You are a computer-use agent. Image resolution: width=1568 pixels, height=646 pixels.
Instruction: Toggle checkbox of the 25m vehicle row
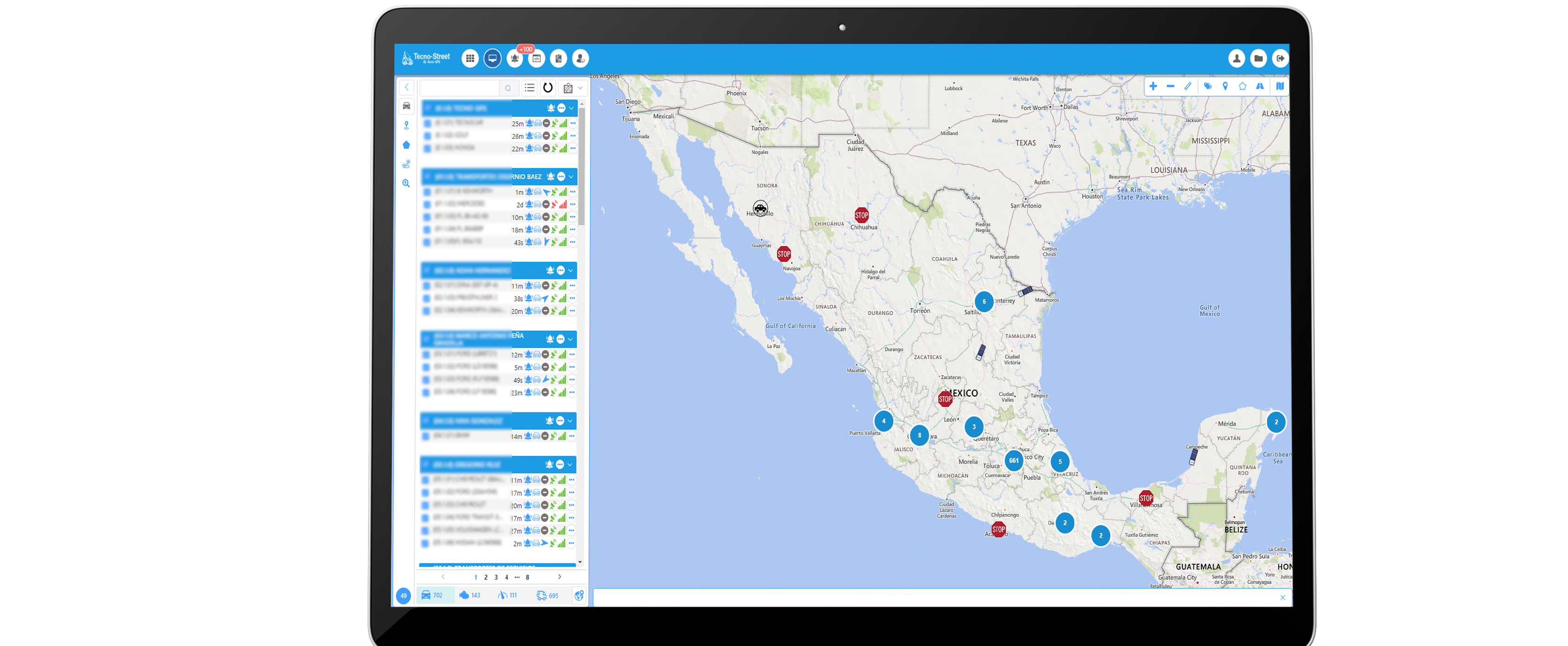point(427,124)
